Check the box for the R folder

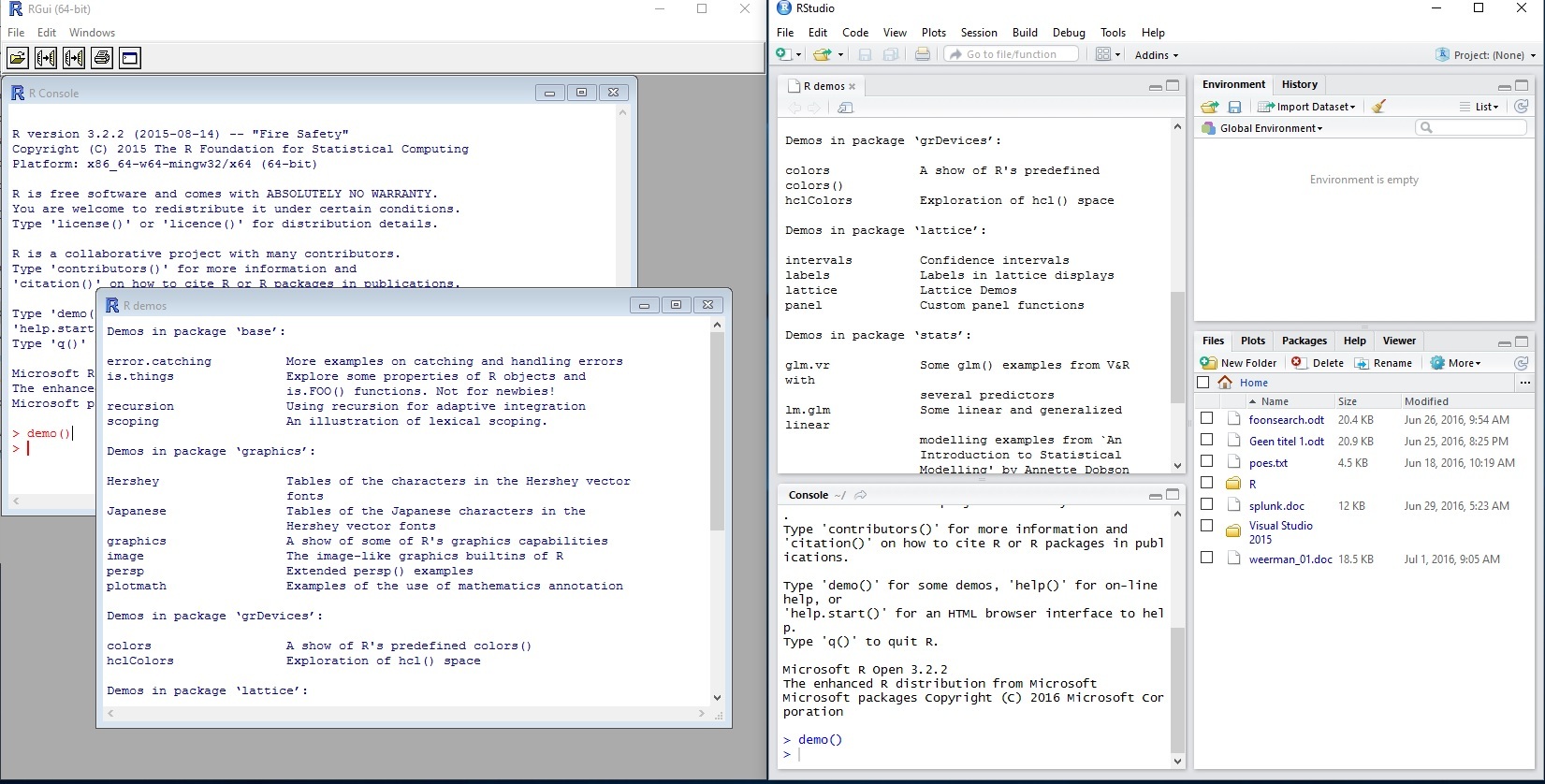[1206, 483]
